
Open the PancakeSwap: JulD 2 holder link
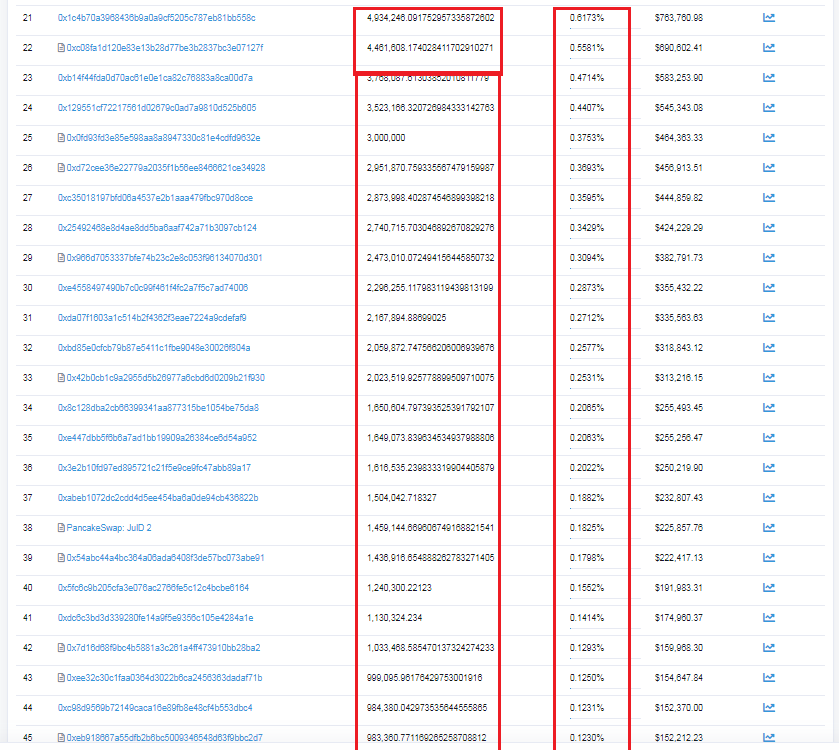pos(109,528)
